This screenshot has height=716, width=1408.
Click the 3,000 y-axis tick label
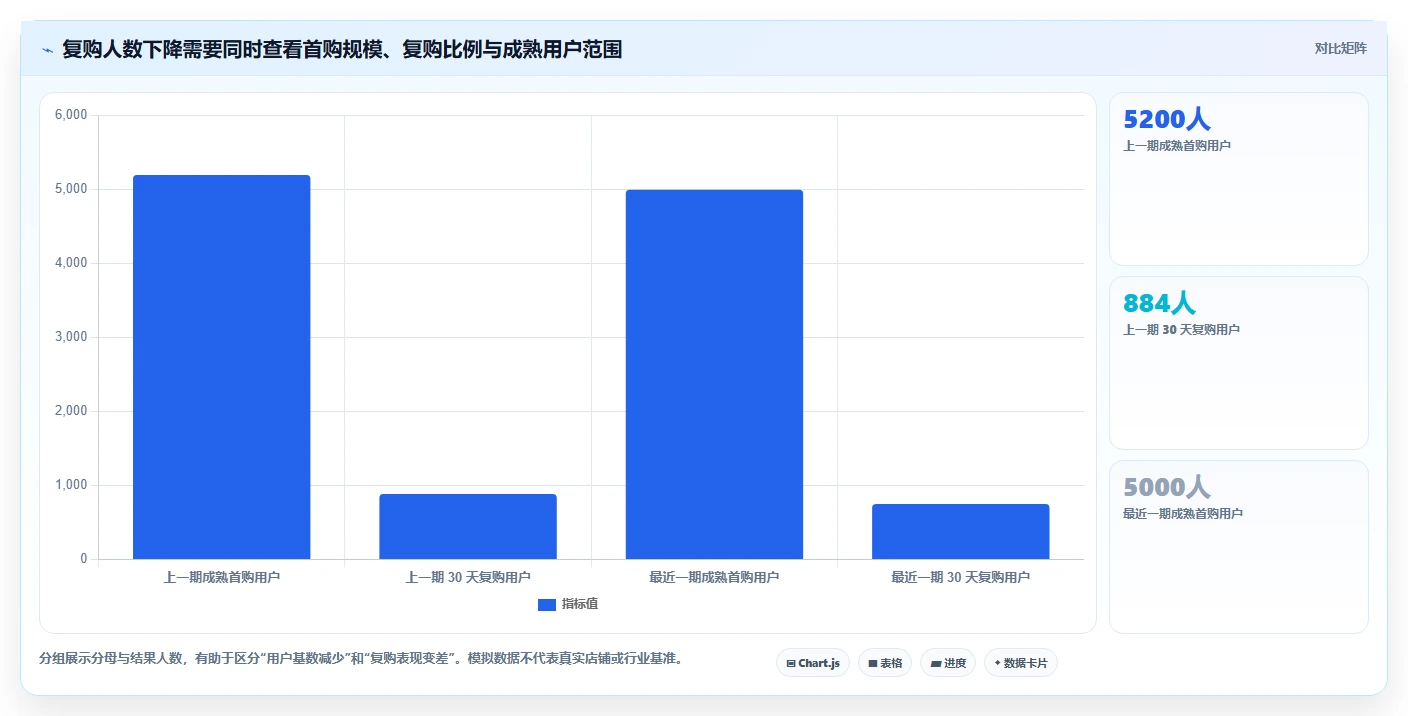(71, 337)
